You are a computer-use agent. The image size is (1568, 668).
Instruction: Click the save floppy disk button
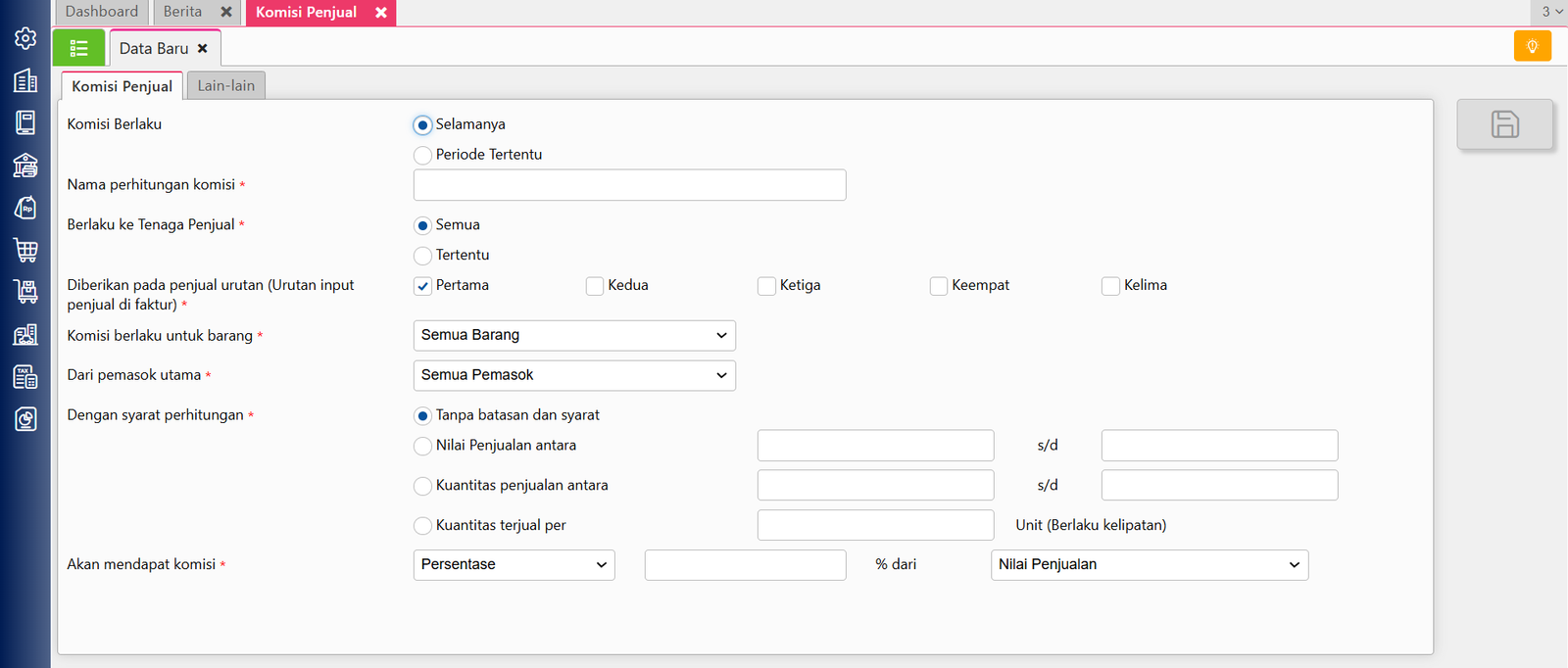pyautogui.click(x=1504, y=124)
